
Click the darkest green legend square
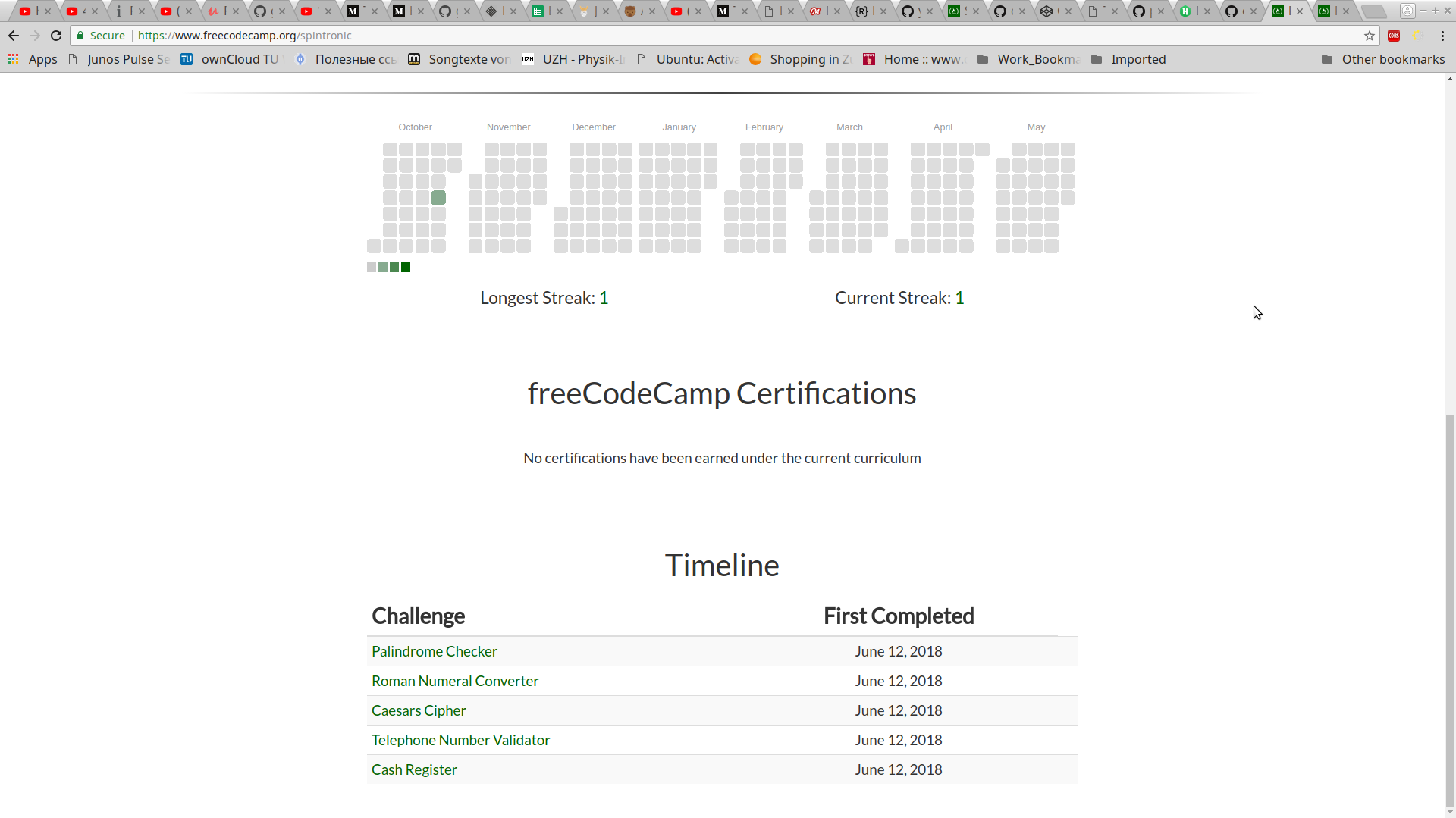point(405,267)
